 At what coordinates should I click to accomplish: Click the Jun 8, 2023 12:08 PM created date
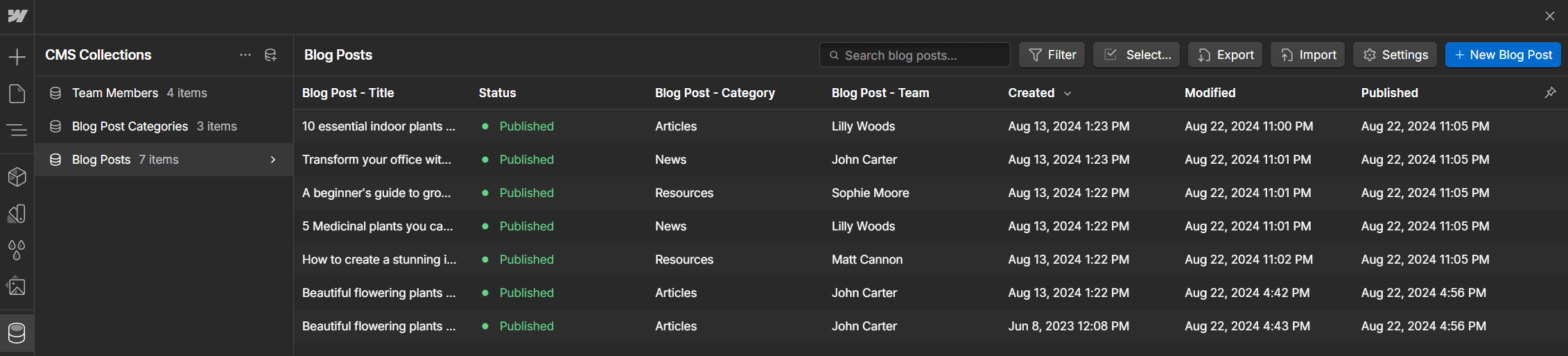(x=1069, y=326)
